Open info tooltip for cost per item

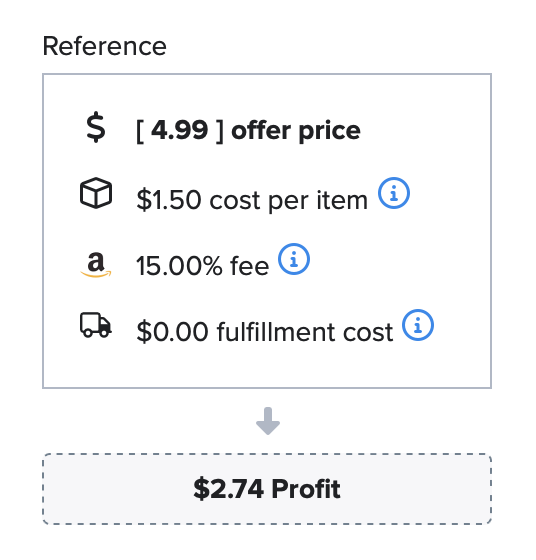pyautogui.click(x=394, y=193)
